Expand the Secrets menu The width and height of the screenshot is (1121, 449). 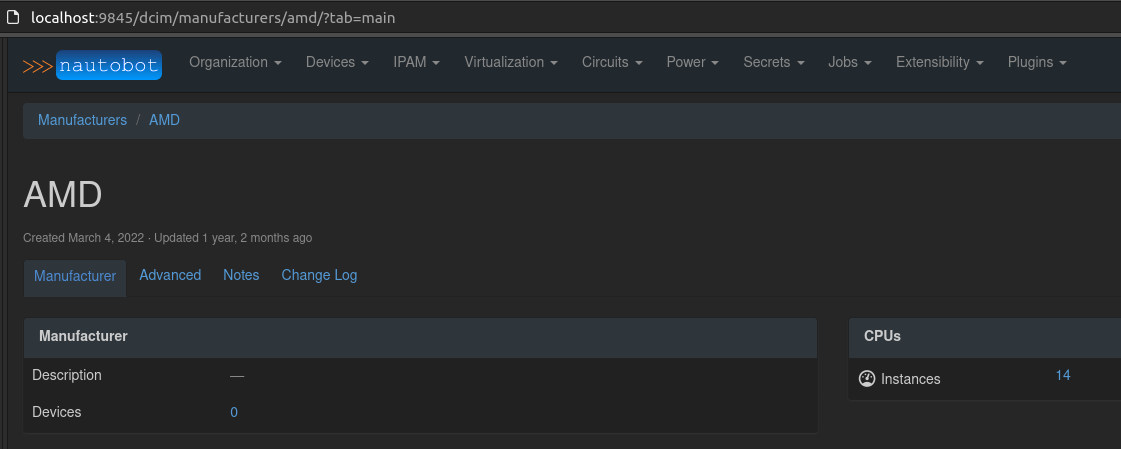[x=774, y=62]
